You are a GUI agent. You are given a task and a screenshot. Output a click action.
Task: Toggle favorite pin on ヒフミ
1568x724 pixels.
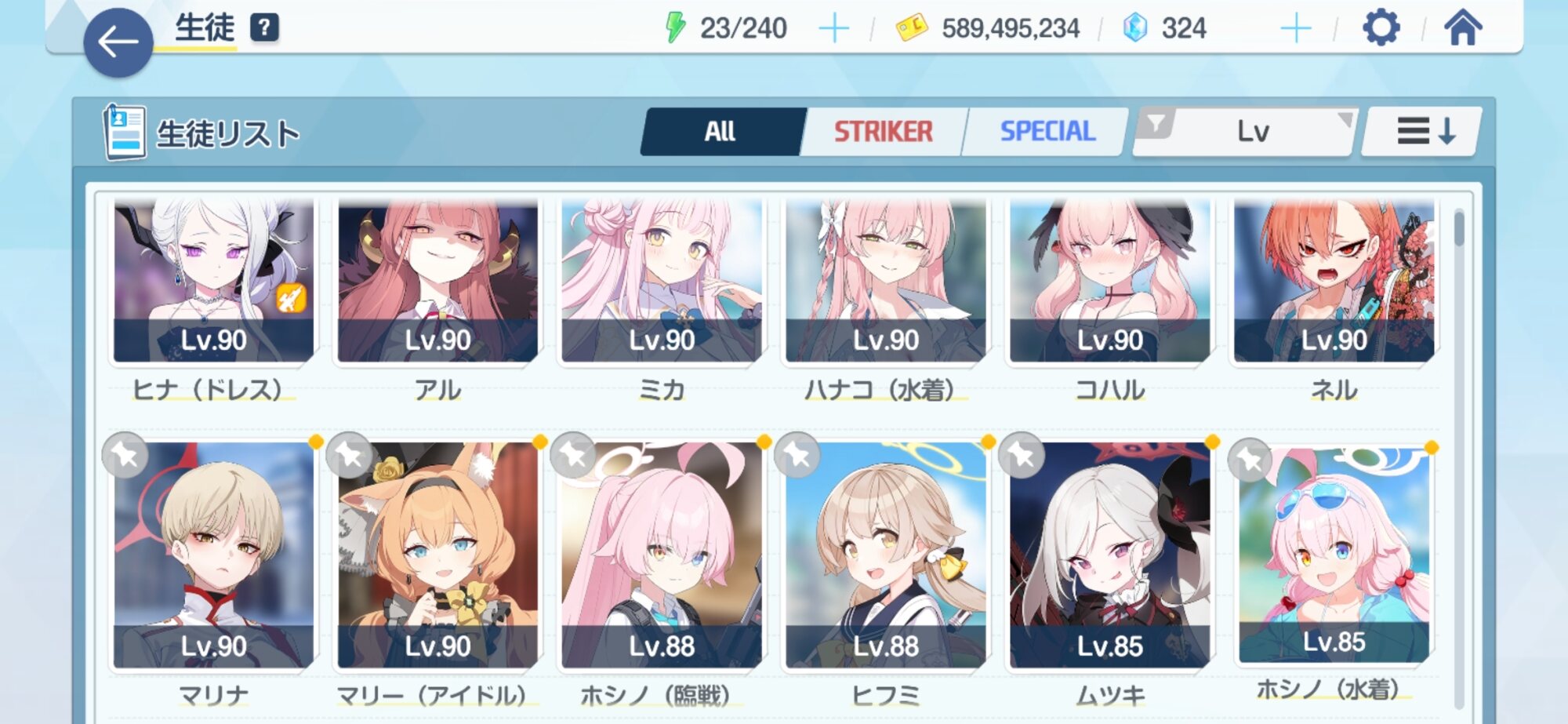coord(797,455)
